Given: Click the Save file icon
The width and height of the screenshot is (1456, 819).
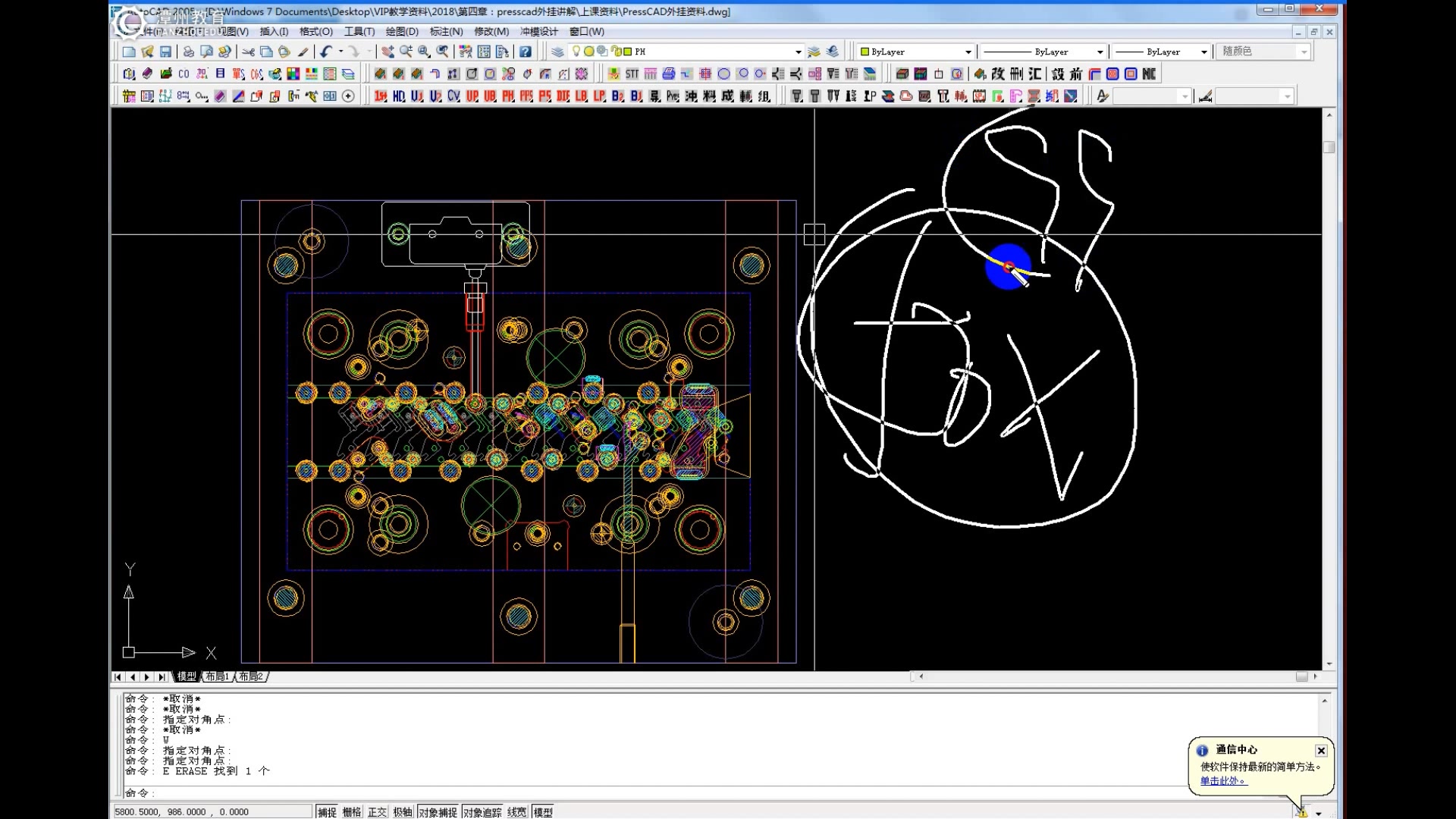Looking at the screenshot, I should click(165, 52).
